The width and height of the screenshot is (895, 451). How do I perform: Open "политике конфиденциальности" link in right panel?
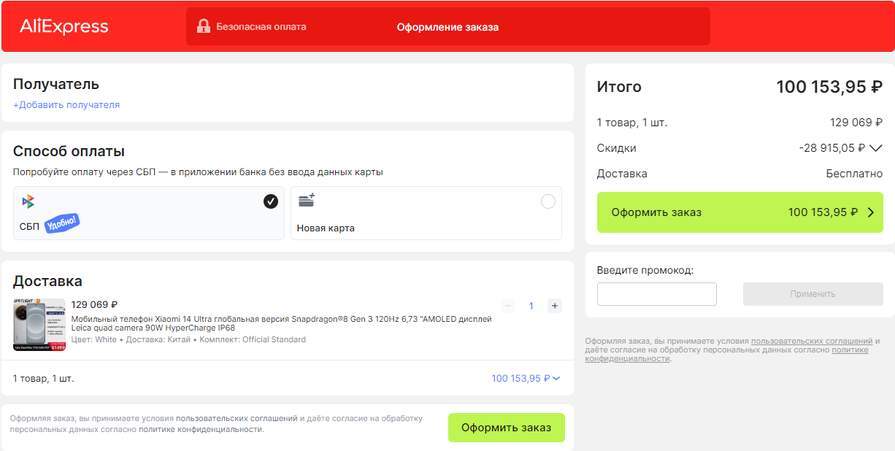coord(727,354)
